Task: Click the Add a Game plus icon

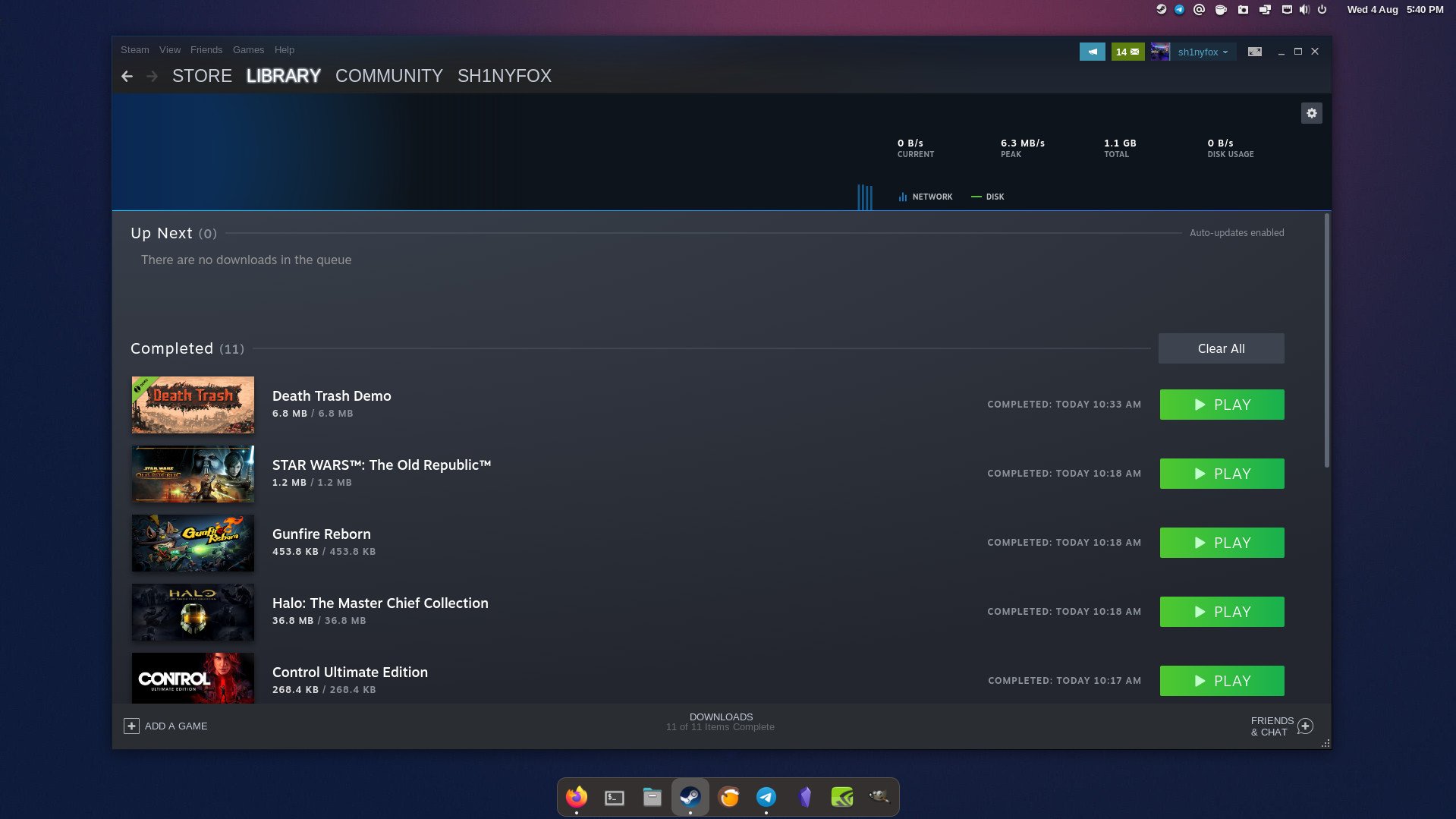Action: point(131,726)
